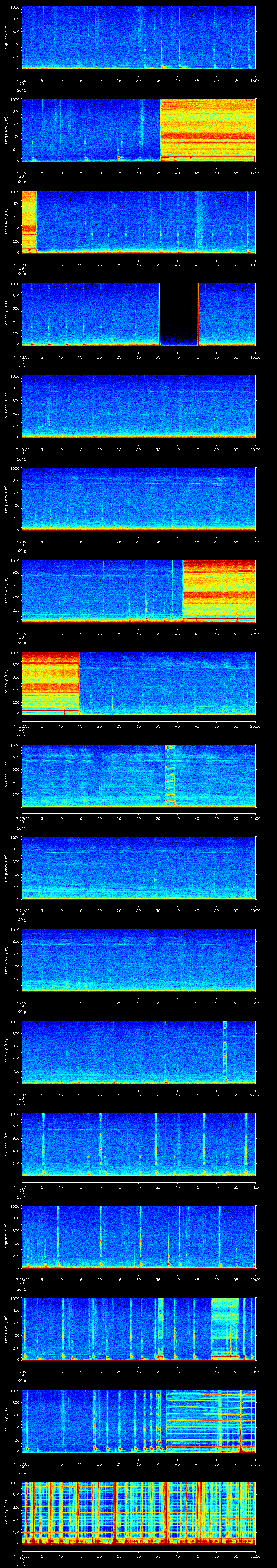
Task: Click the harmonic-lines block in the 17:30:00 panel
Action: coord(211,1421)
